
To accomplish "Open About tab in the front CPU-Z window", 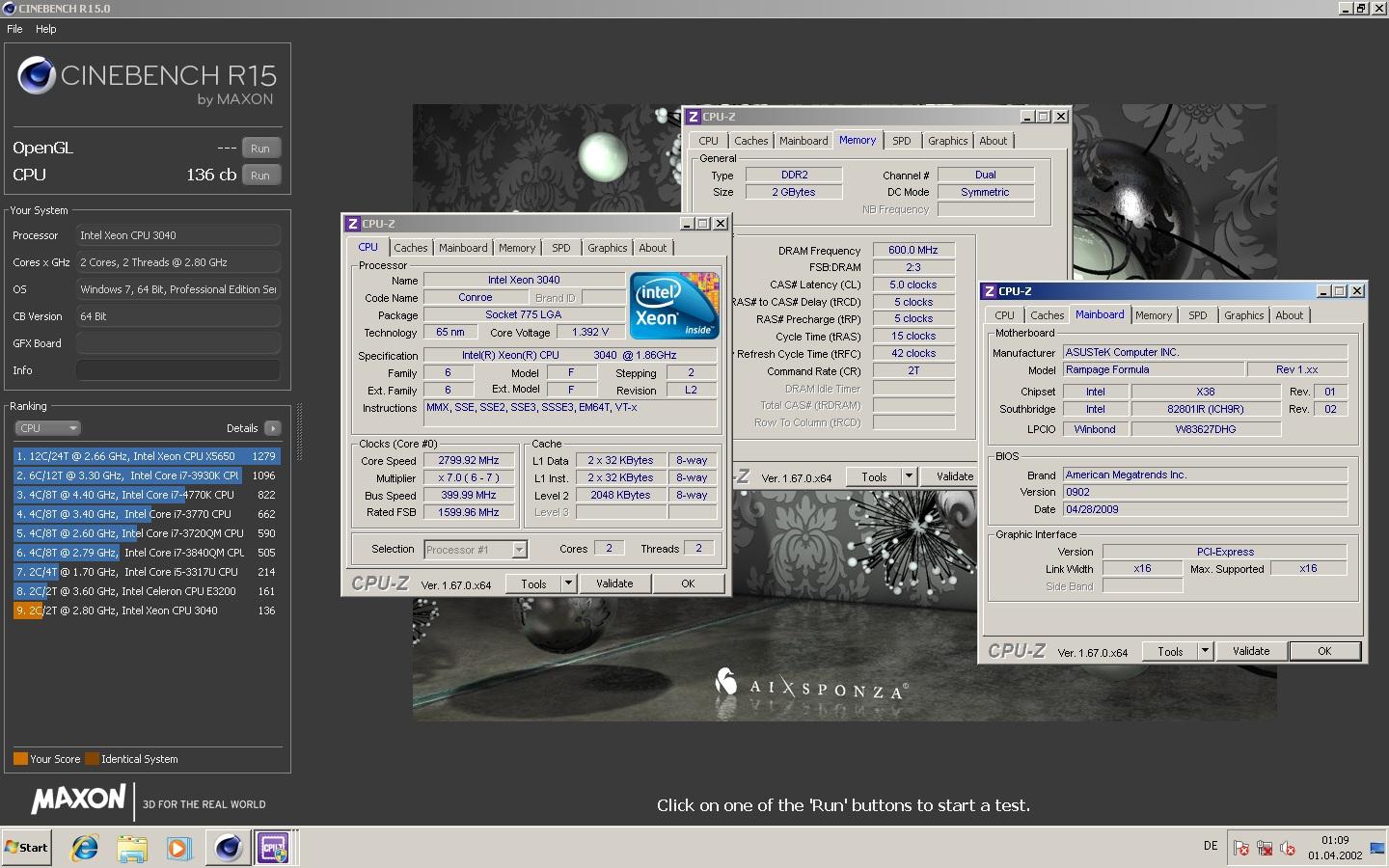I will tap(653, 248).
